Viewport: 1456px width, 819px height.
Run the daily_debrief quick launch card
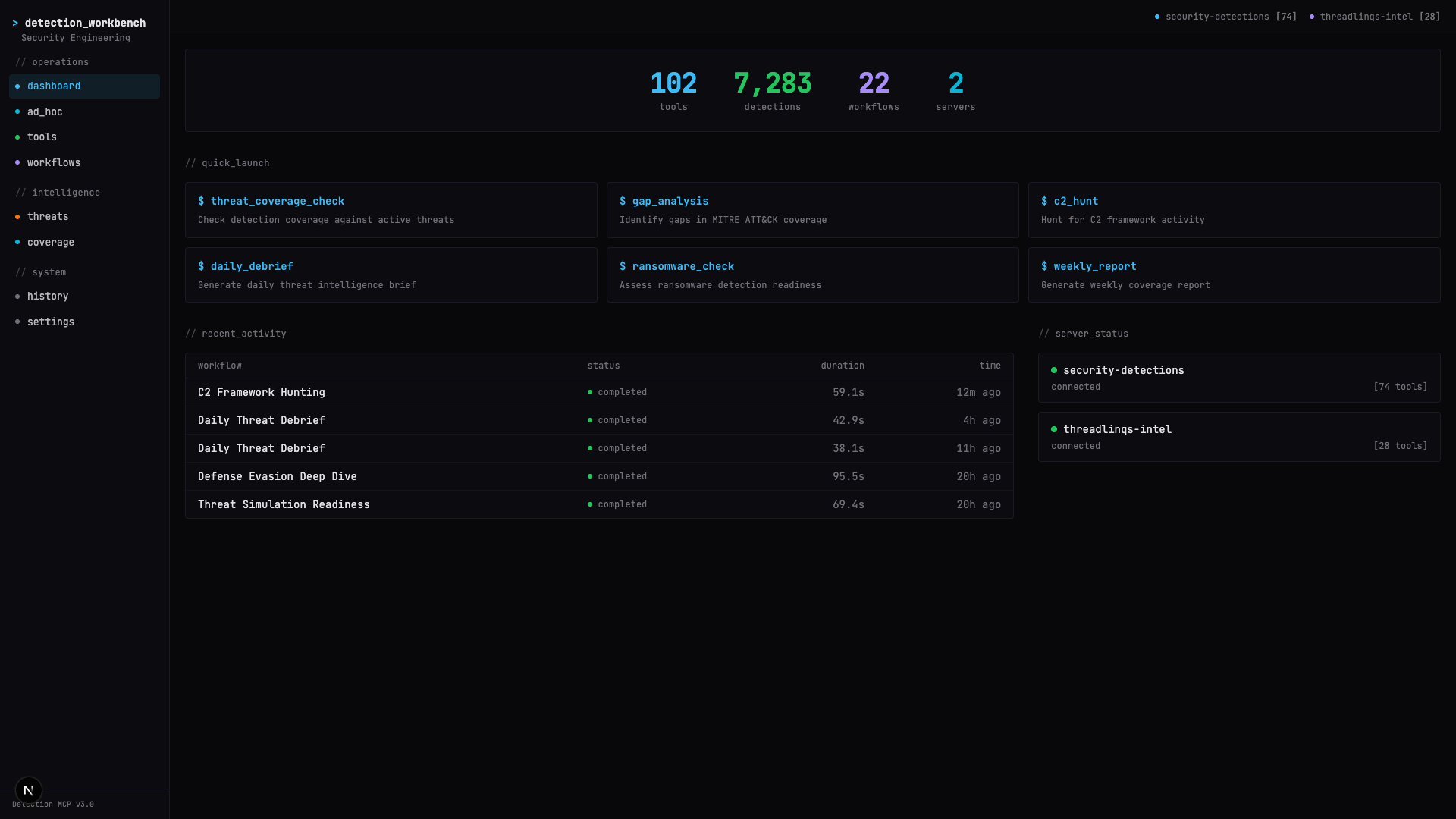click(x=391, y=275)
